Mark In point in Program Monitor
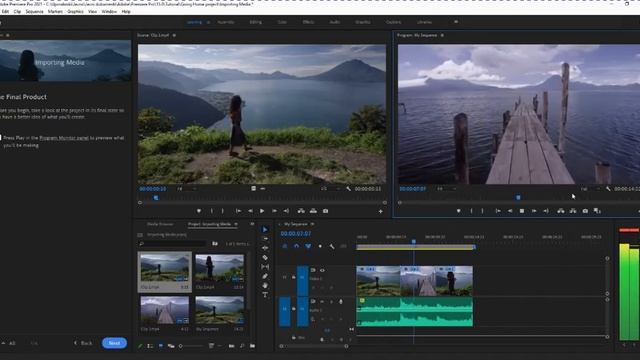Image resolution: width=640 pixels, height=360 pixels. coord(471,211)
